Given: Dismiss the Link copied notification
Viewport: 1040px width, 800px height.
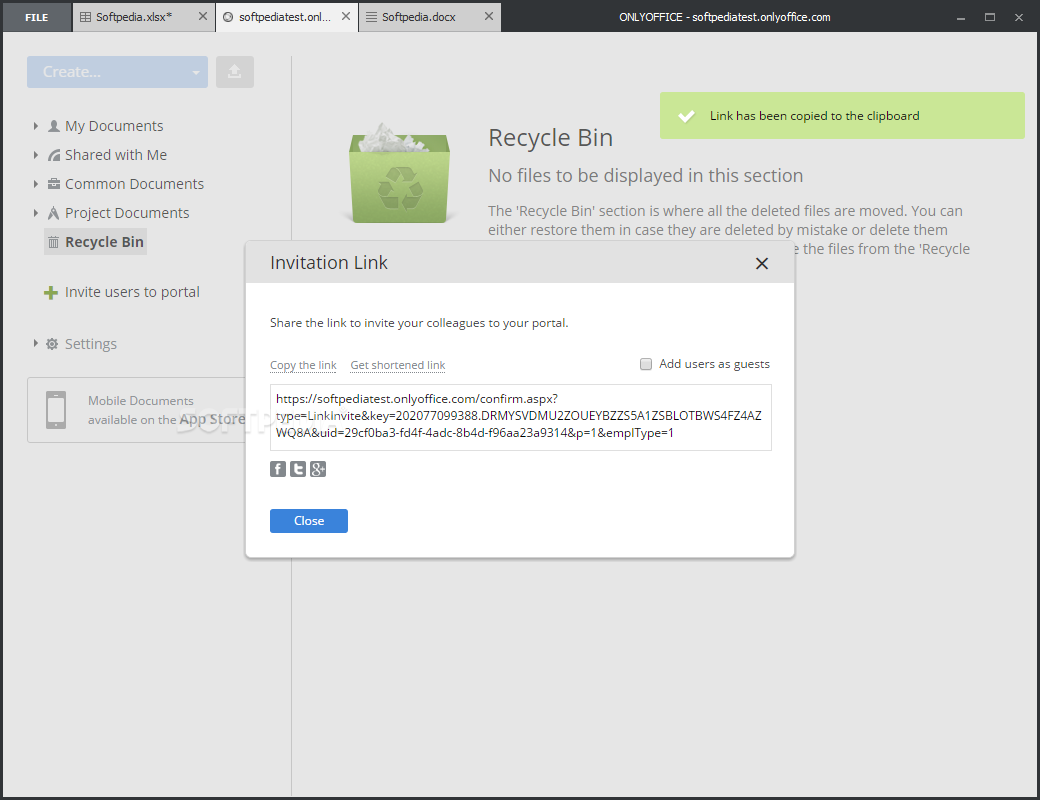Looking at the screenshot, I should 842,115.
